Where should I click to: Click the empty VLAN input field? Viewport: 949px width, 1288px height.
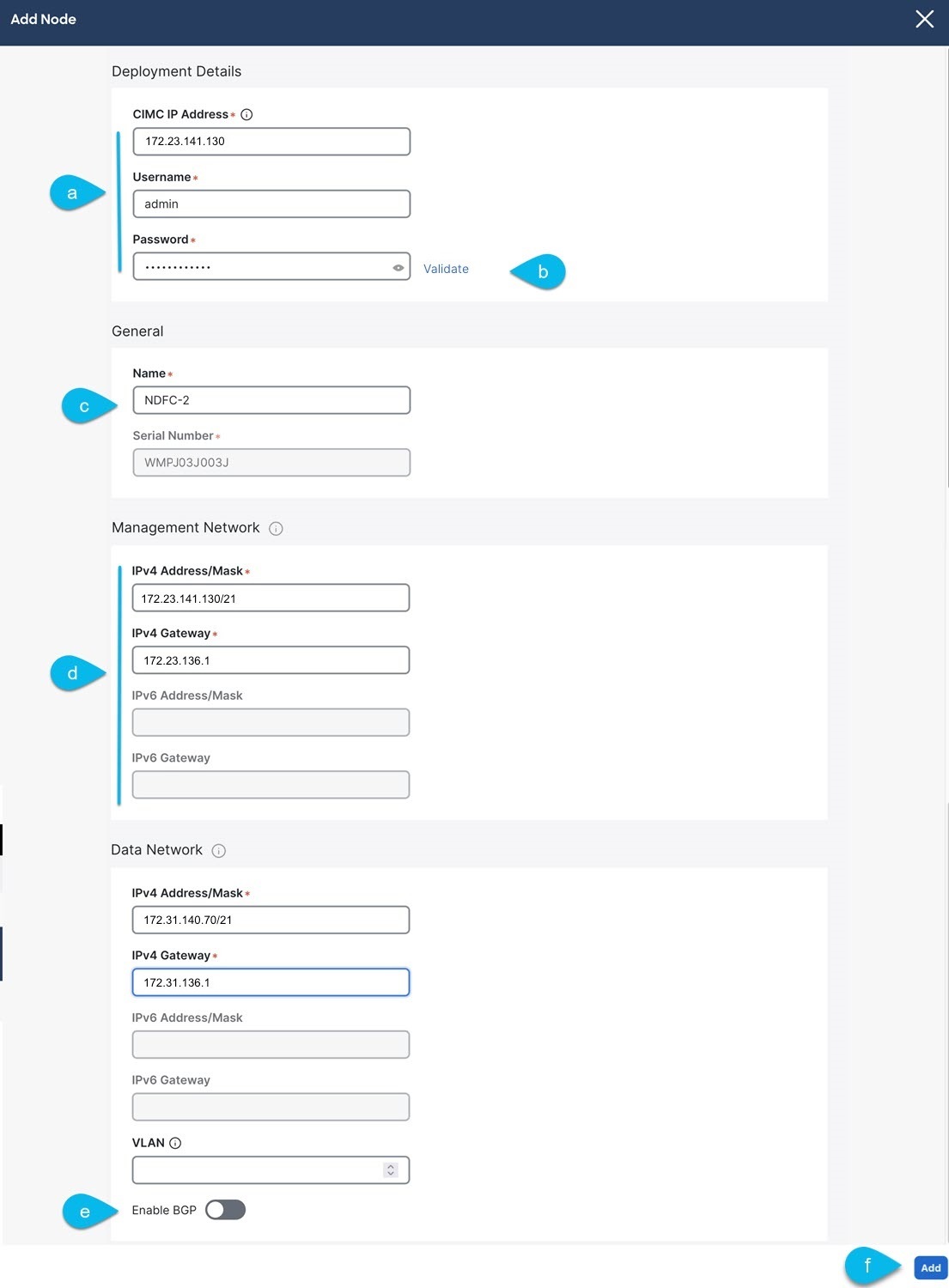click(x=258, y=1170)
